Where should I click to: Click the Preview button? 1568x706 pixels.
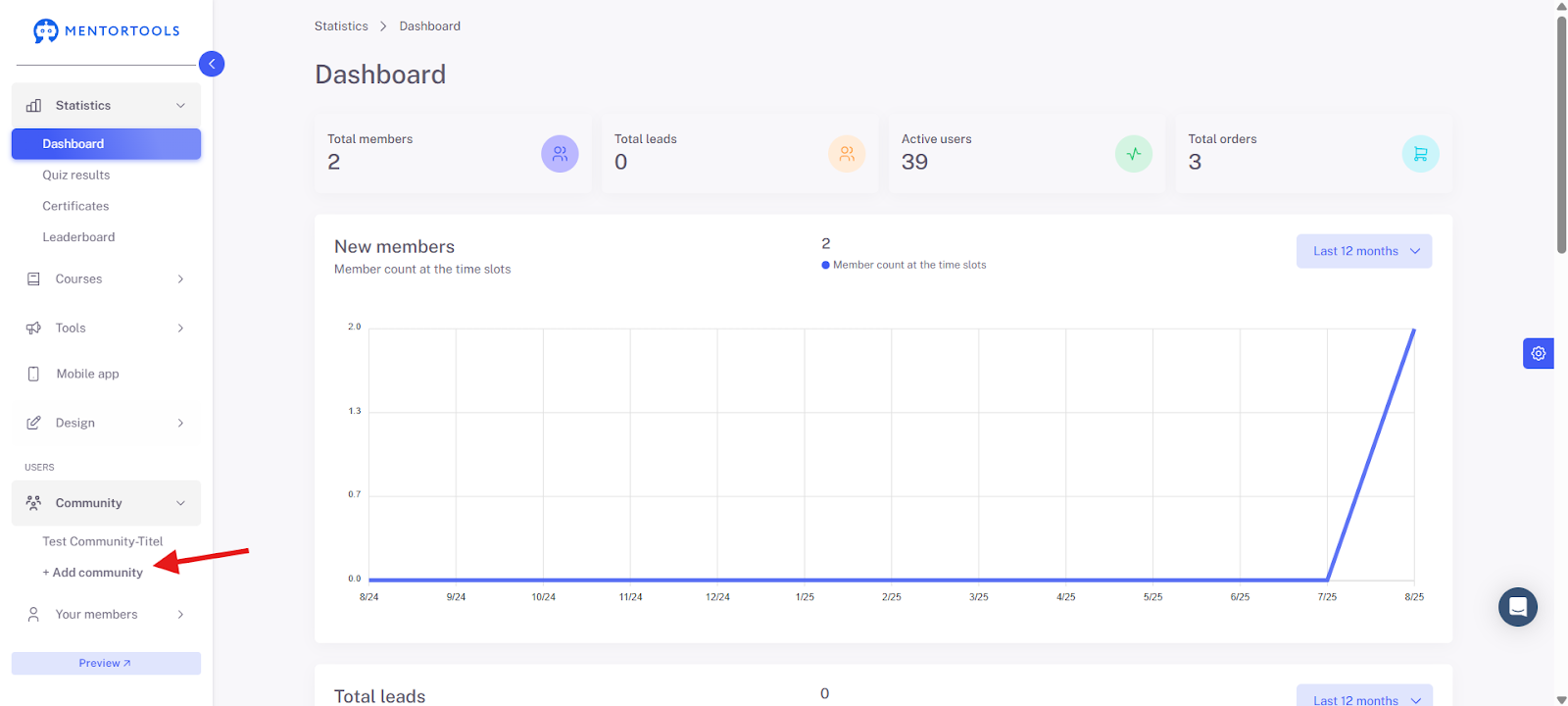coord(106,663)
